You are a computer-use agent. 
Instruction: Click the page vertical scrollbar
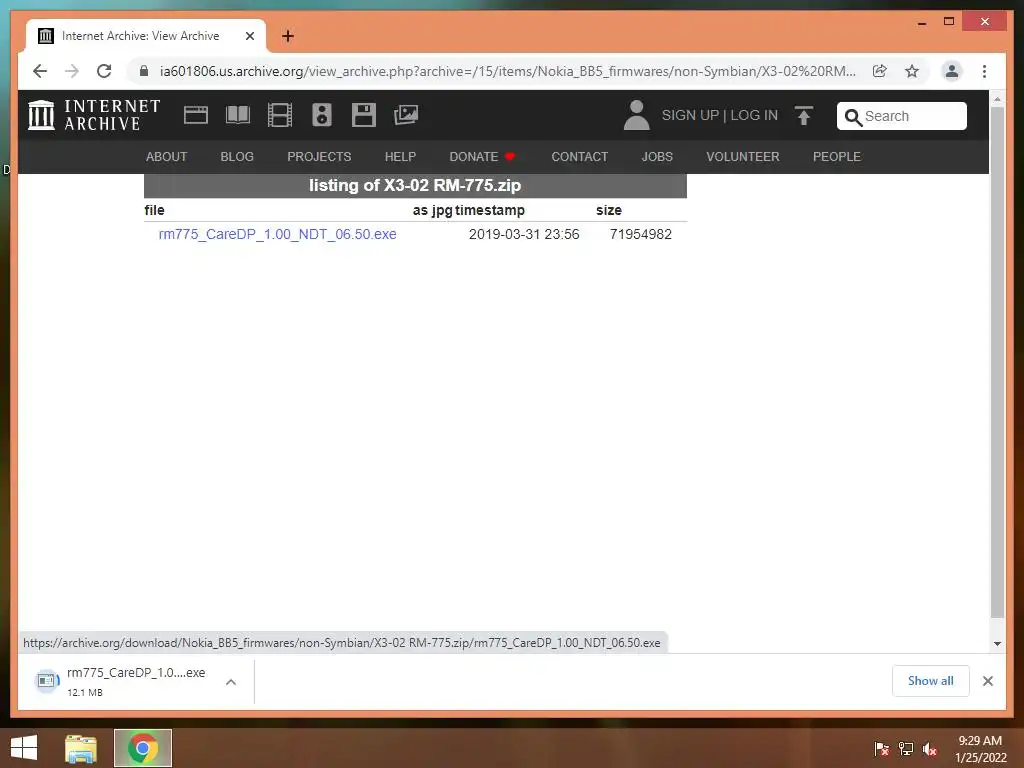pyautogui.click(x=997, y=363)
